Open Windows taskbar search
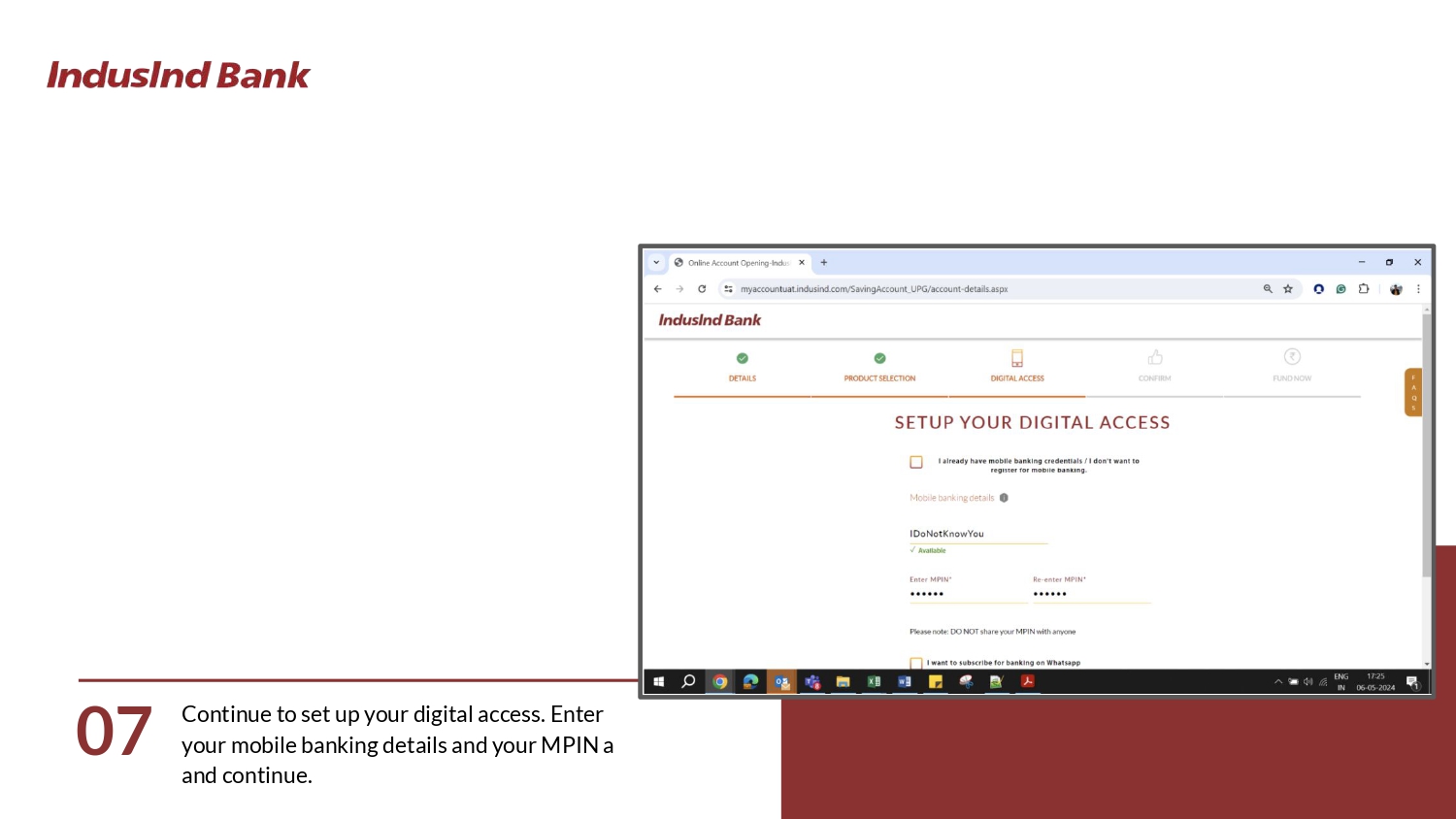This screenshot has height=819, width=1456. point(688,681)
